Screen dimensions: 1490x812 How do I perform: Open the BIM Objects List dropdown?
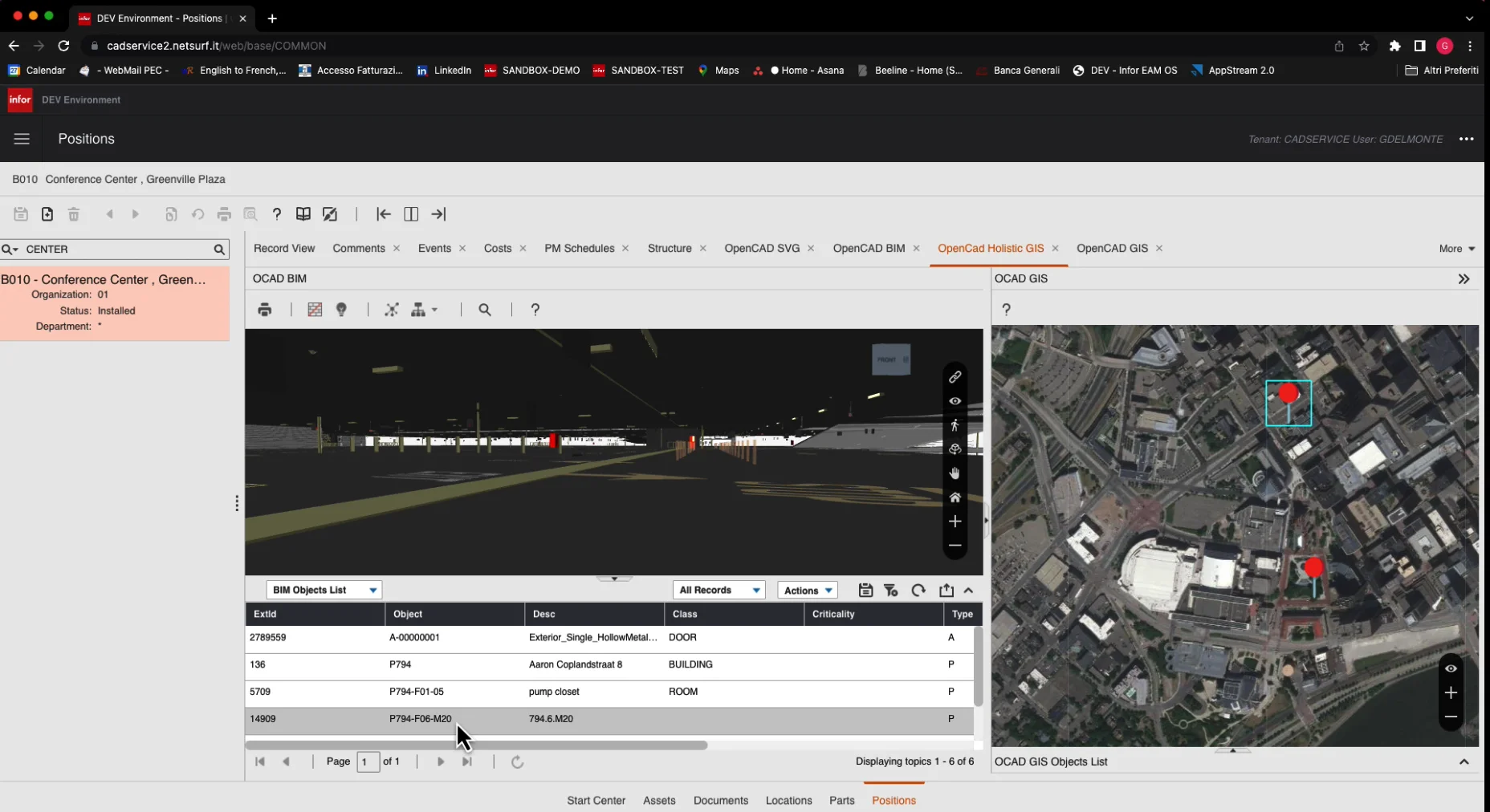click(x=324, y=590)
